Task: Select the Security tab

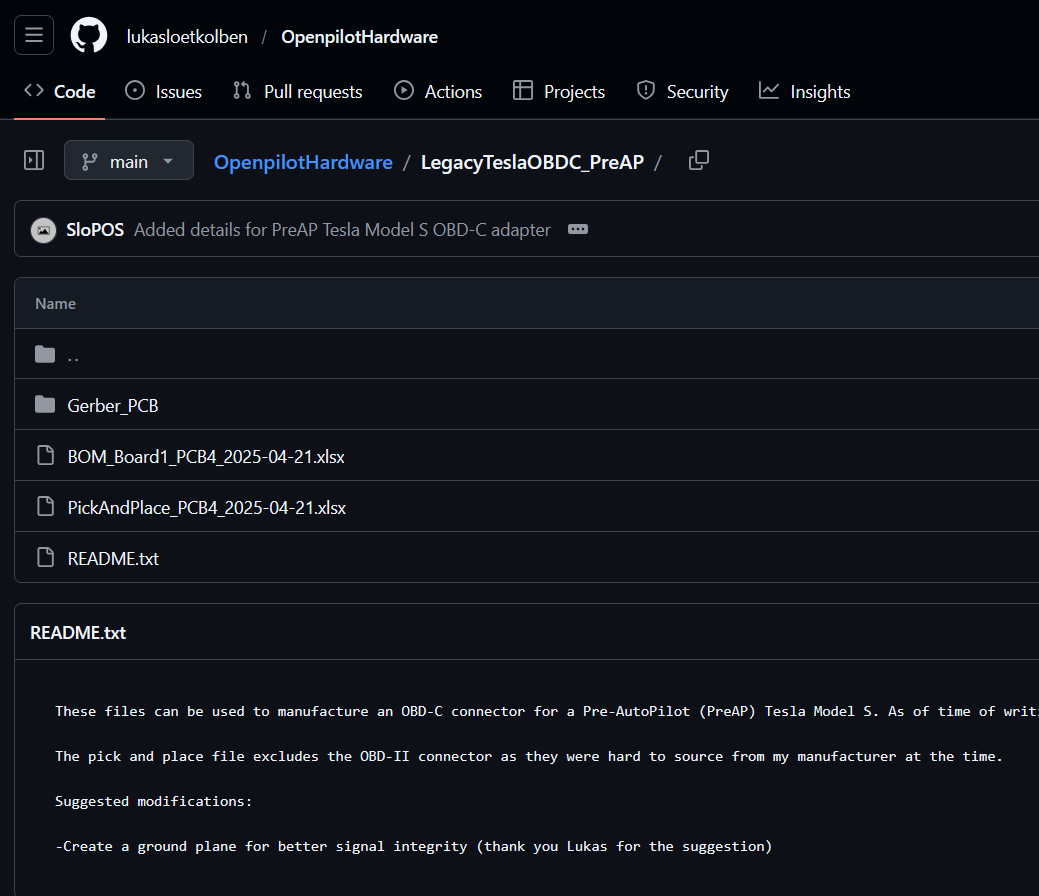Action: click(x=682, y=91)
